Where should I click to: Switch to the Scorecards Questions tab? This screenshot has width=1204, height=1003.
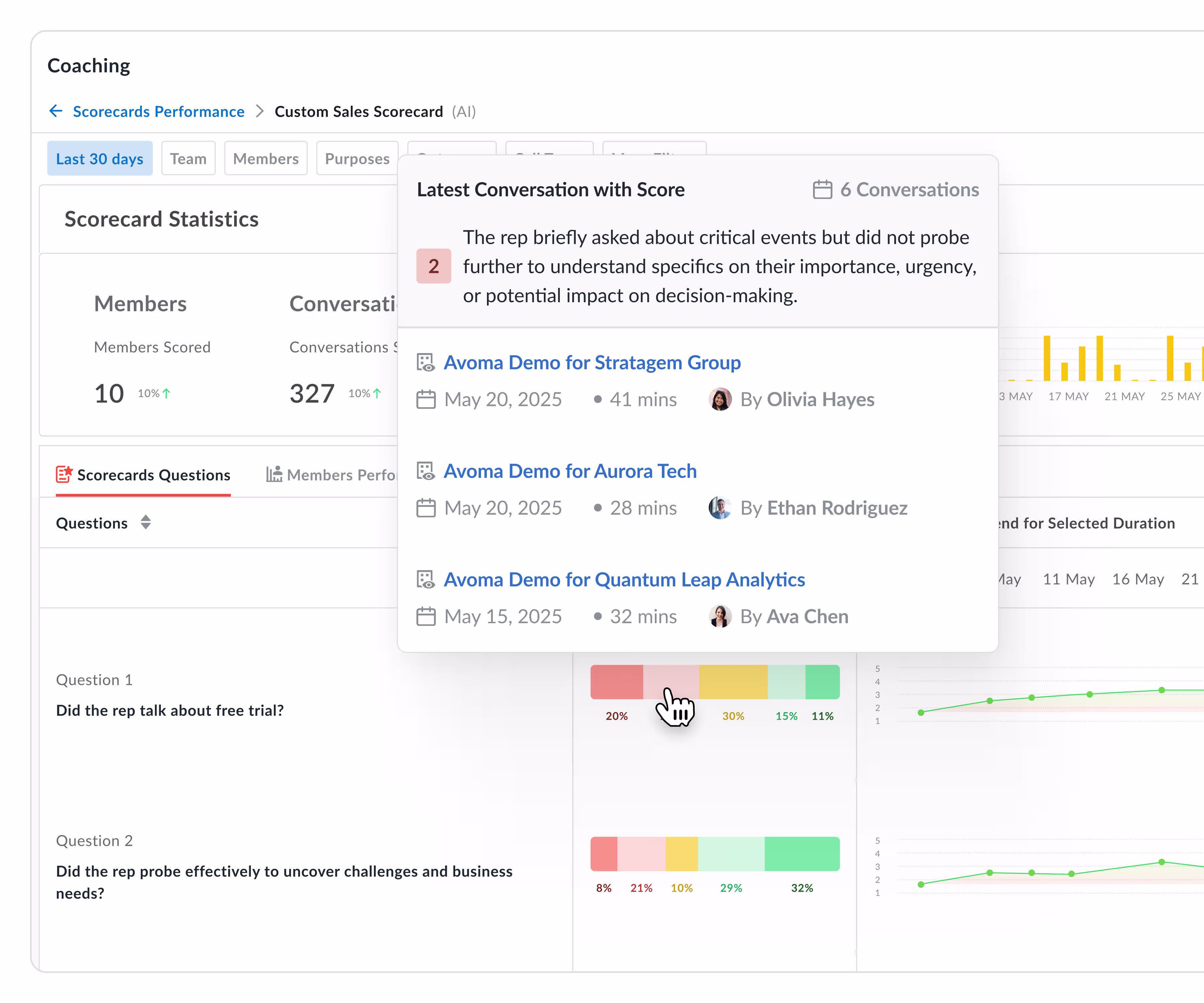143,474
